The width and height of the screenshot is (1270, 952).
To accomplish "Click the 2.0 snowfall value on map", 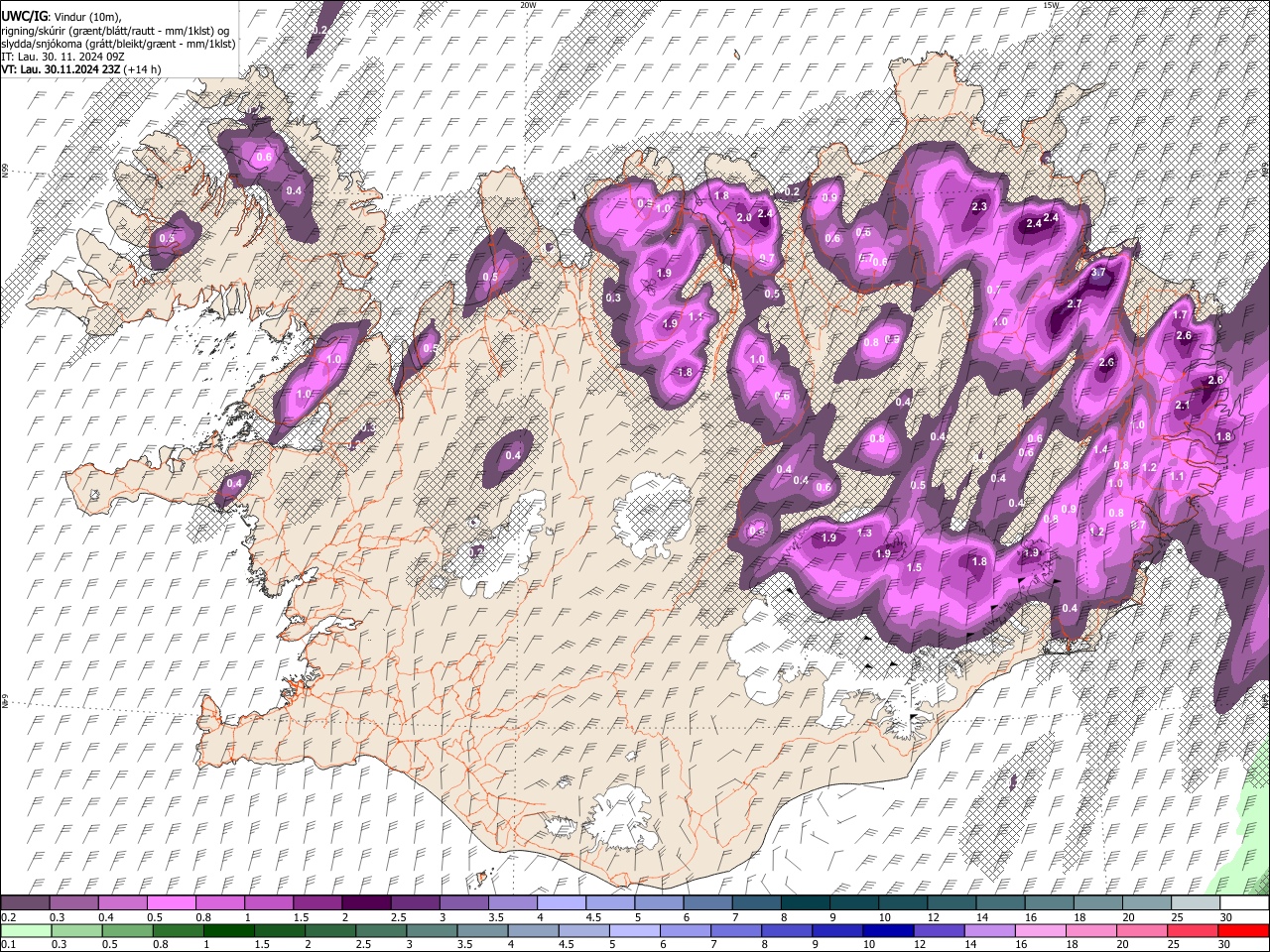I will (x=743, y=217).
